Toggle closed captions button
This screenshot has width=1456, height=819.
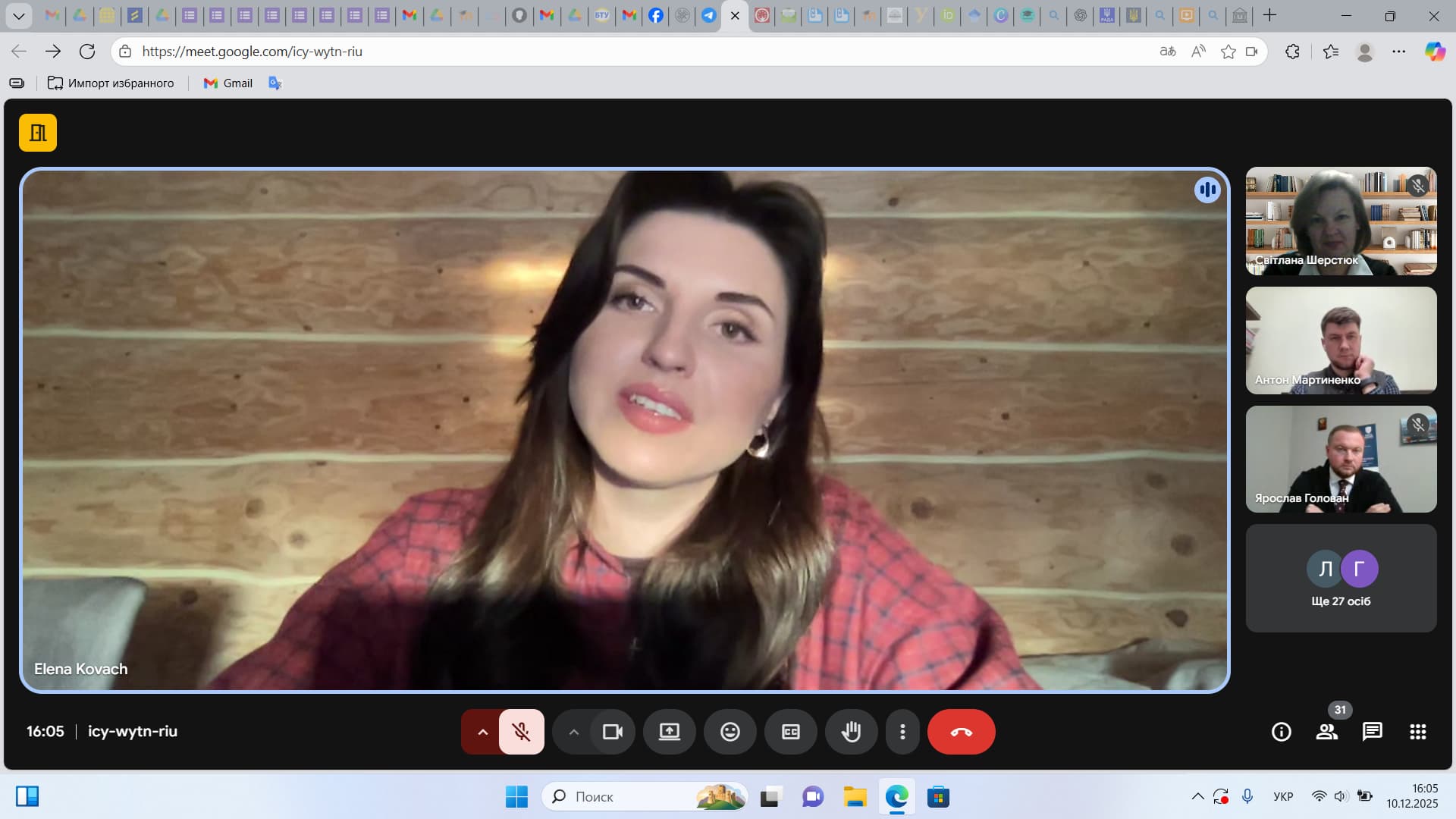pos(790,732)
